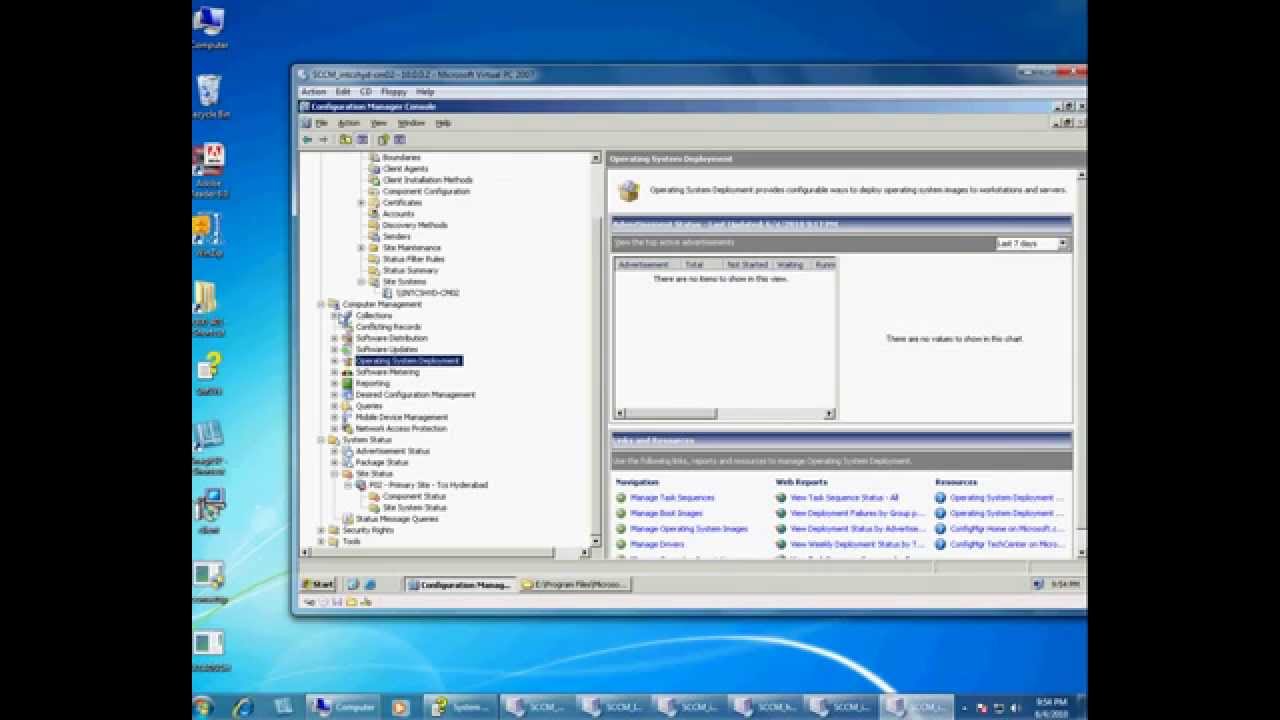Viewport: 1280px width, 720px height.
Task: Expand the Security Rights node
Action: [x=321, y=530]
